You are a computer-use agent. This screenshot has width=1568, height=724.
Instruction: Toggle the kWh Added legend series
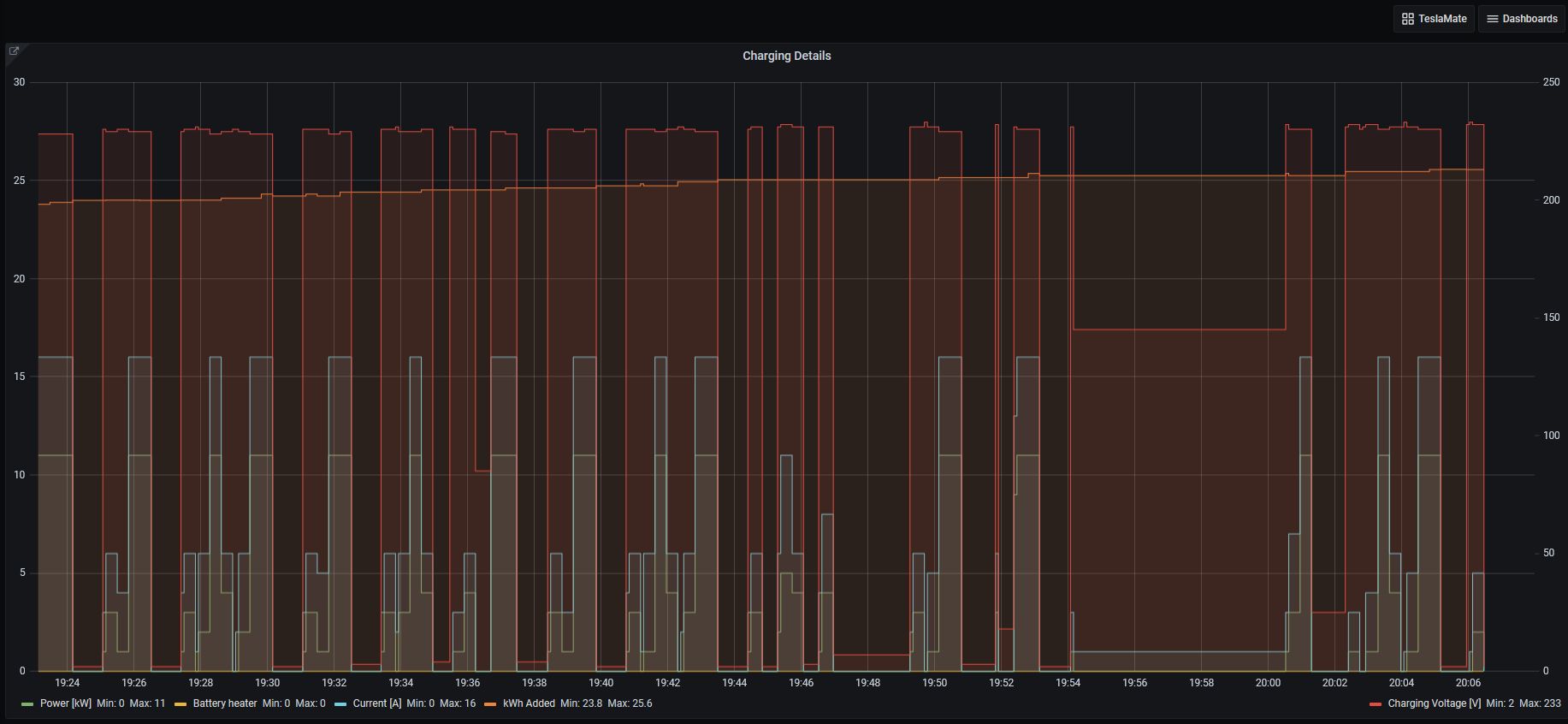[529, 703]
